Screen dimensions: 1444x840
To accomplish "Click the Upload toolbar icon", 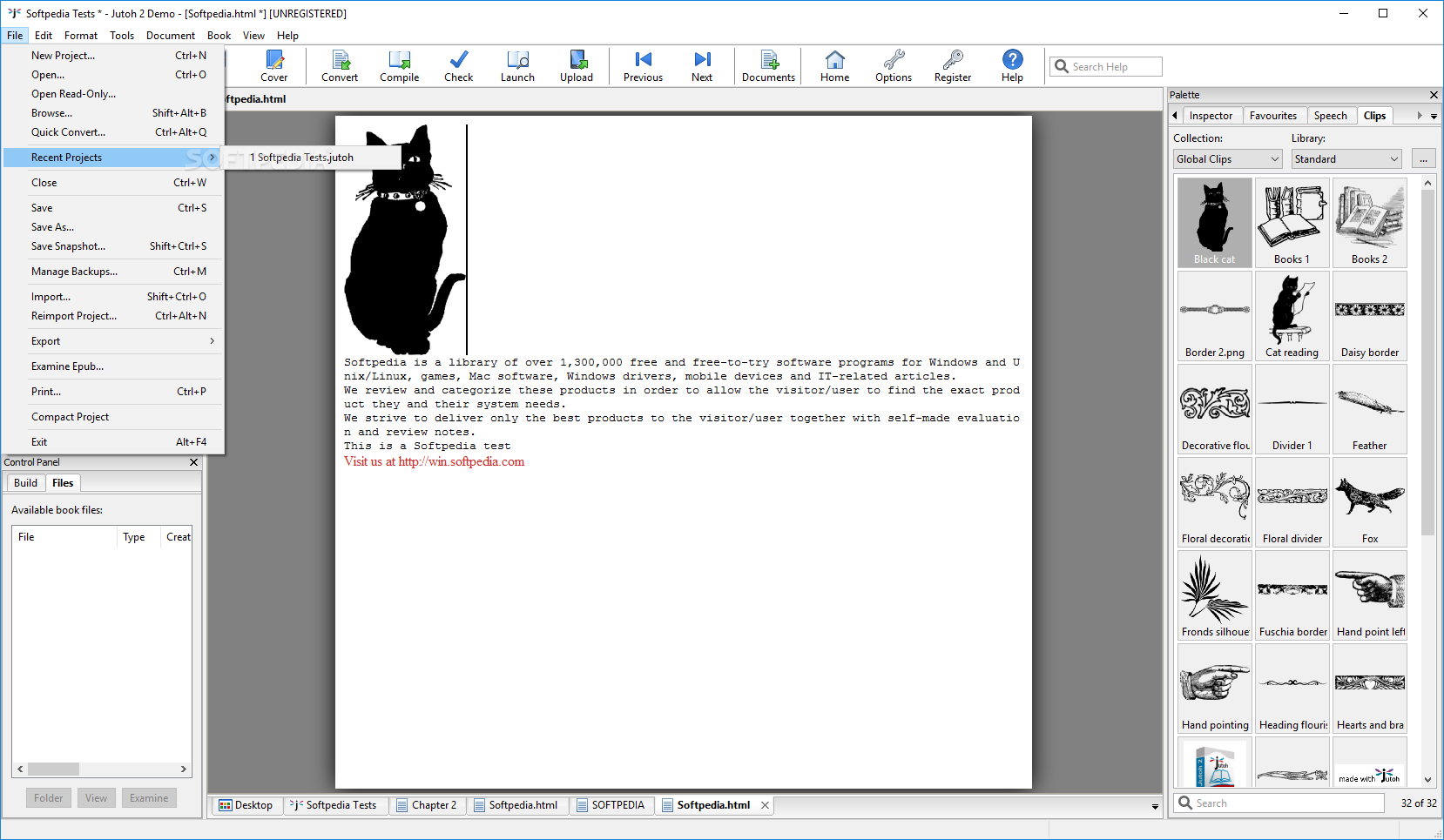I will tap(577, 66).
